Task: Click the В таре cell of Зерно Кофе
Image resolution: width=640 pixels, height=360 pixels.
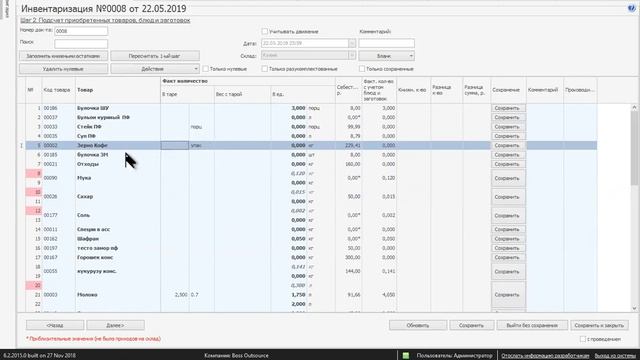Action: point(175,145)
